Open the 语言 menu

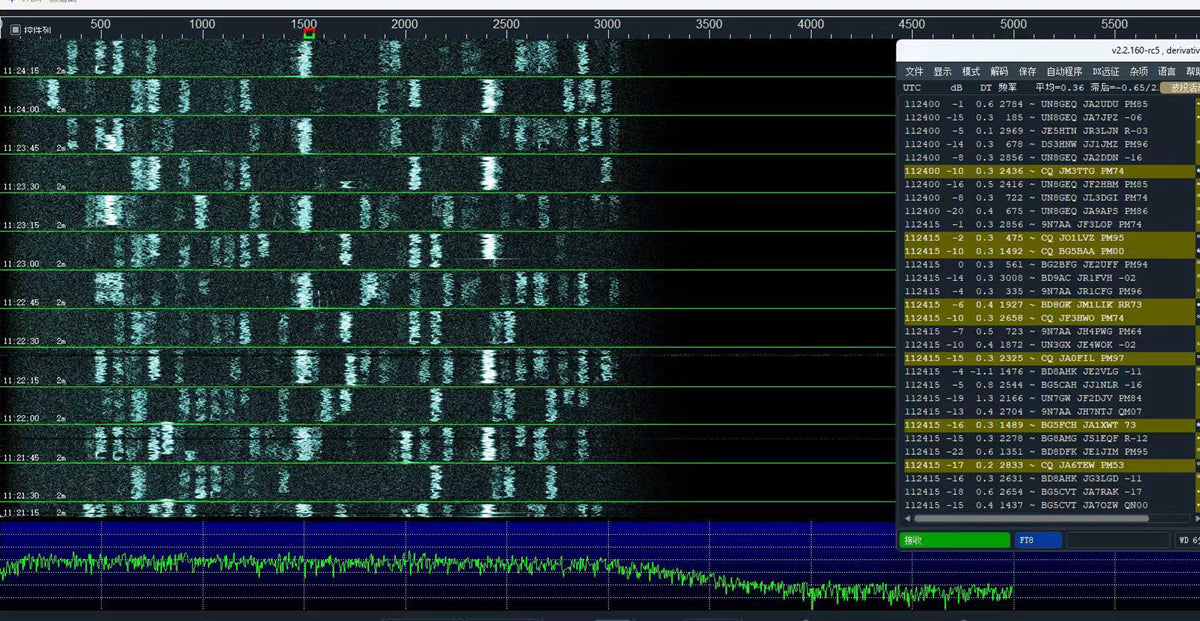(x=1166, y=72)
